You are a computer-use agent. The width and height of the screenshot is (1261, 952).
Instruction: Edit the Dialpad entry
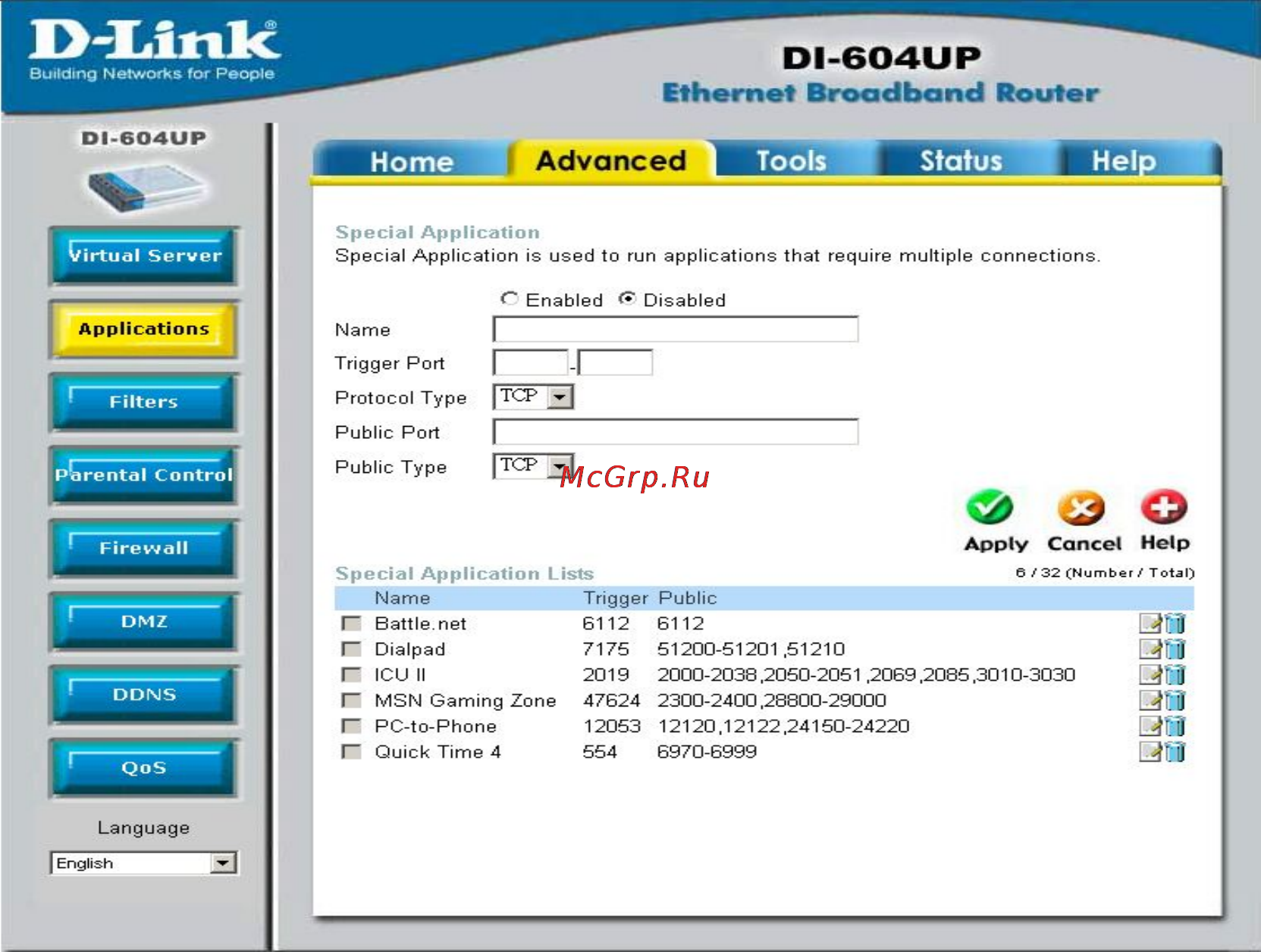tap(1151, 650)
